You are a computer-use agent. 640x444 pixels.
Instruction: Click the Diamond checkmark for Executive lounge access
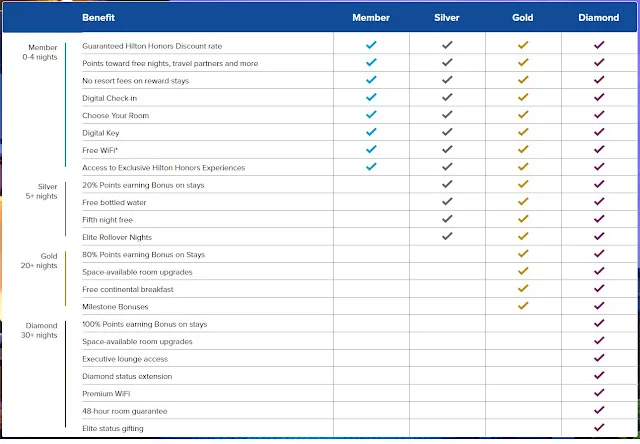tap(599, 358)
